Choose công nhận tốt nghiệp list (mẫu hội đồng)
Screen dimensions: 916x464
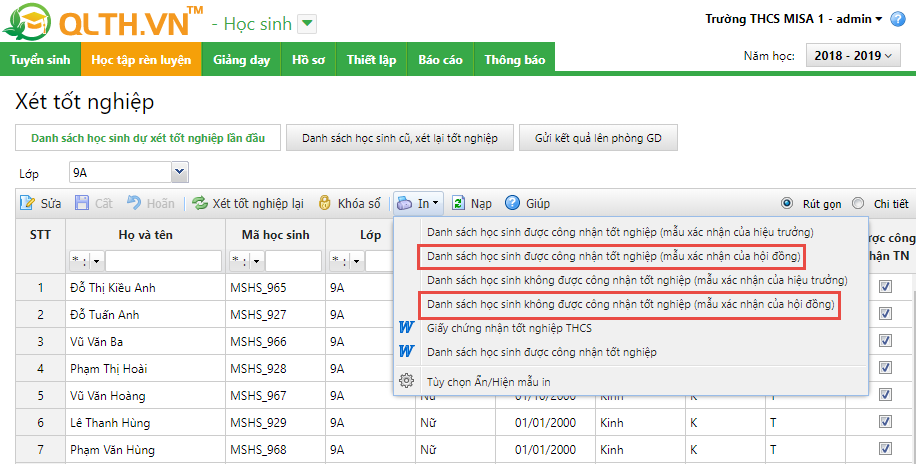(x=613, y=257)
